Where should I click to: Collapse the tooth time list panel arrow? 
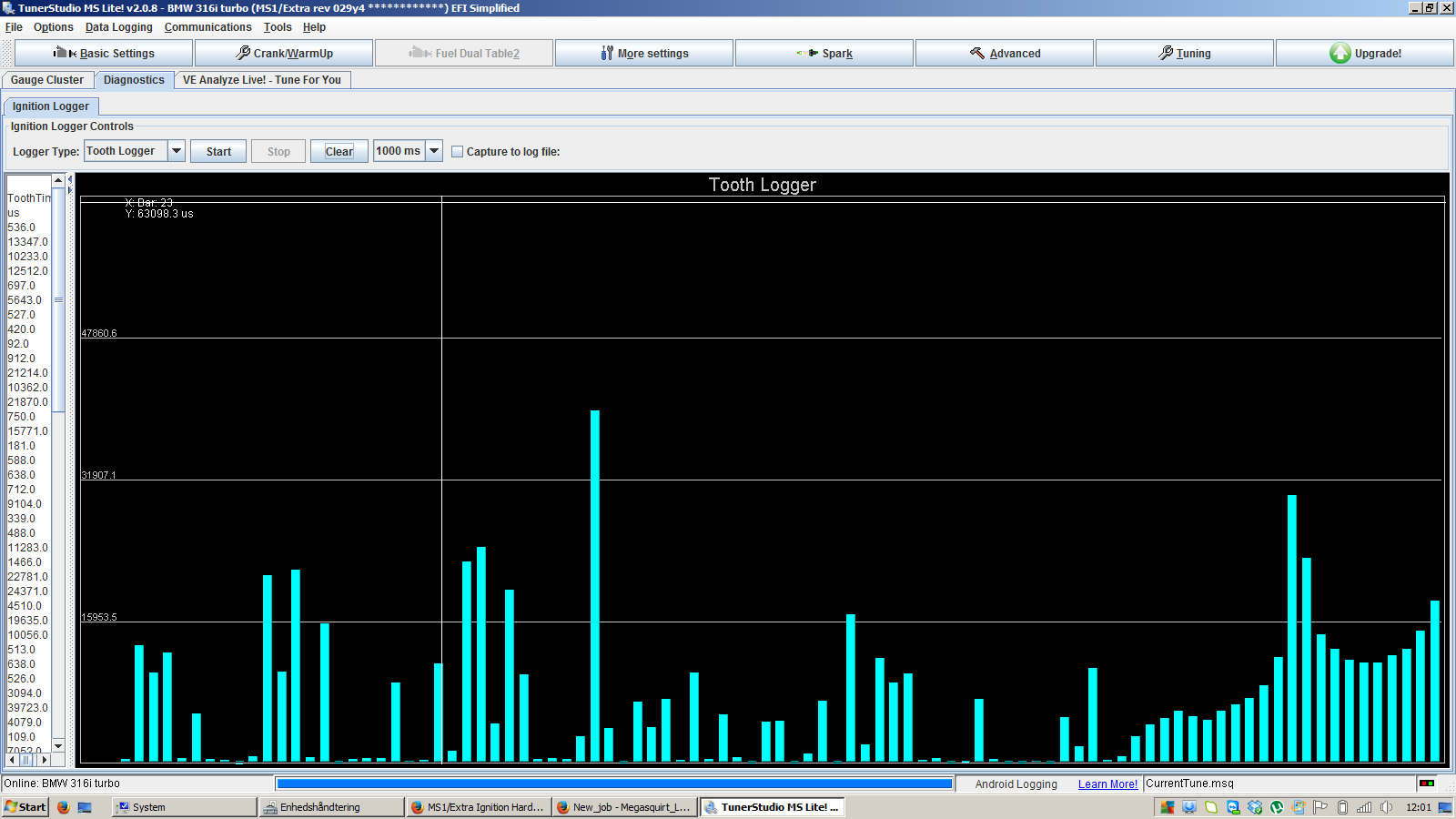click(70, 179)
